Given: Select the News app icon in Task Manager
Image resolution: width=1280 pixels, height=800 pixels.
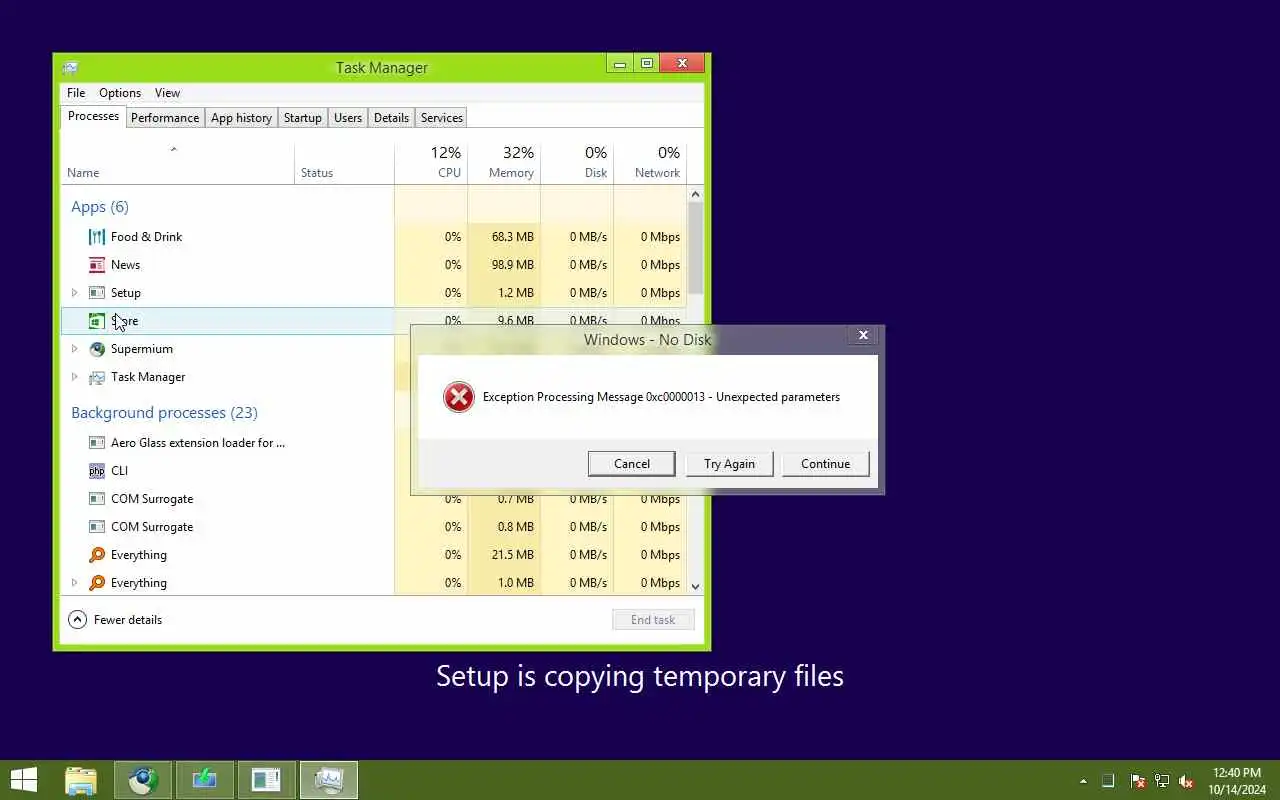Looking at the screenshot, I should tap(97, 265).
